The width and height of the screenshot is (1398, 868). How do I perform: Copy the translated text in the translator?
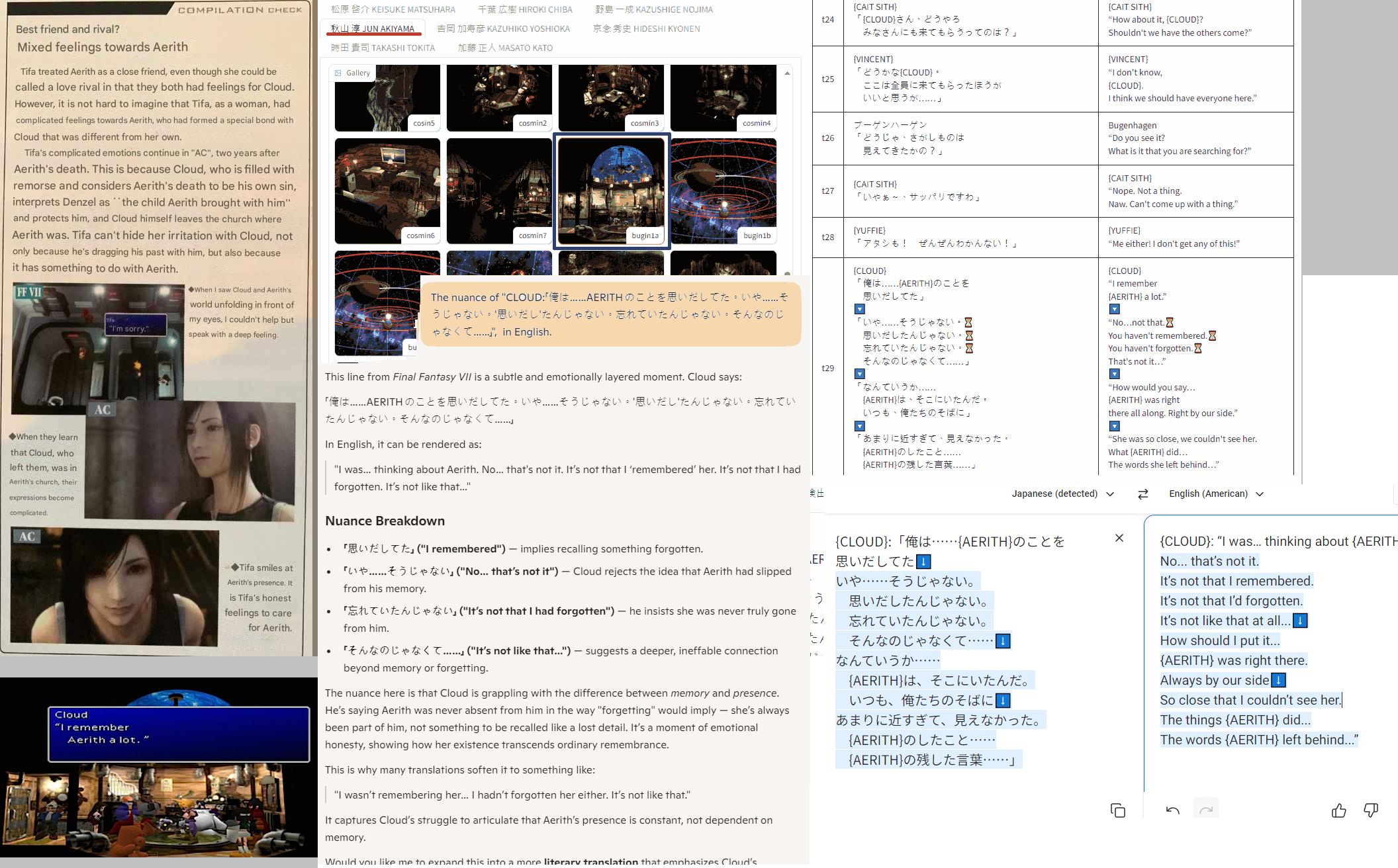coord(1118,810)
